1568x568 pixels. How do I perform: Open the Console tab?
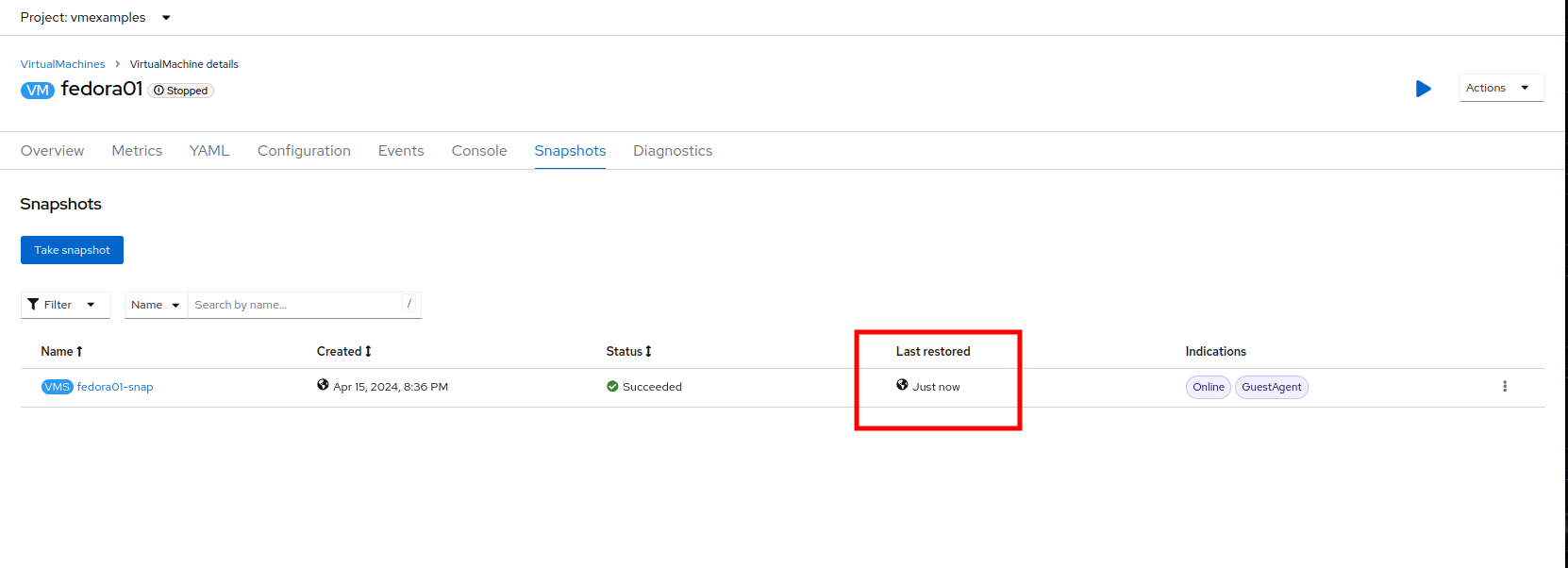[479, 151]
